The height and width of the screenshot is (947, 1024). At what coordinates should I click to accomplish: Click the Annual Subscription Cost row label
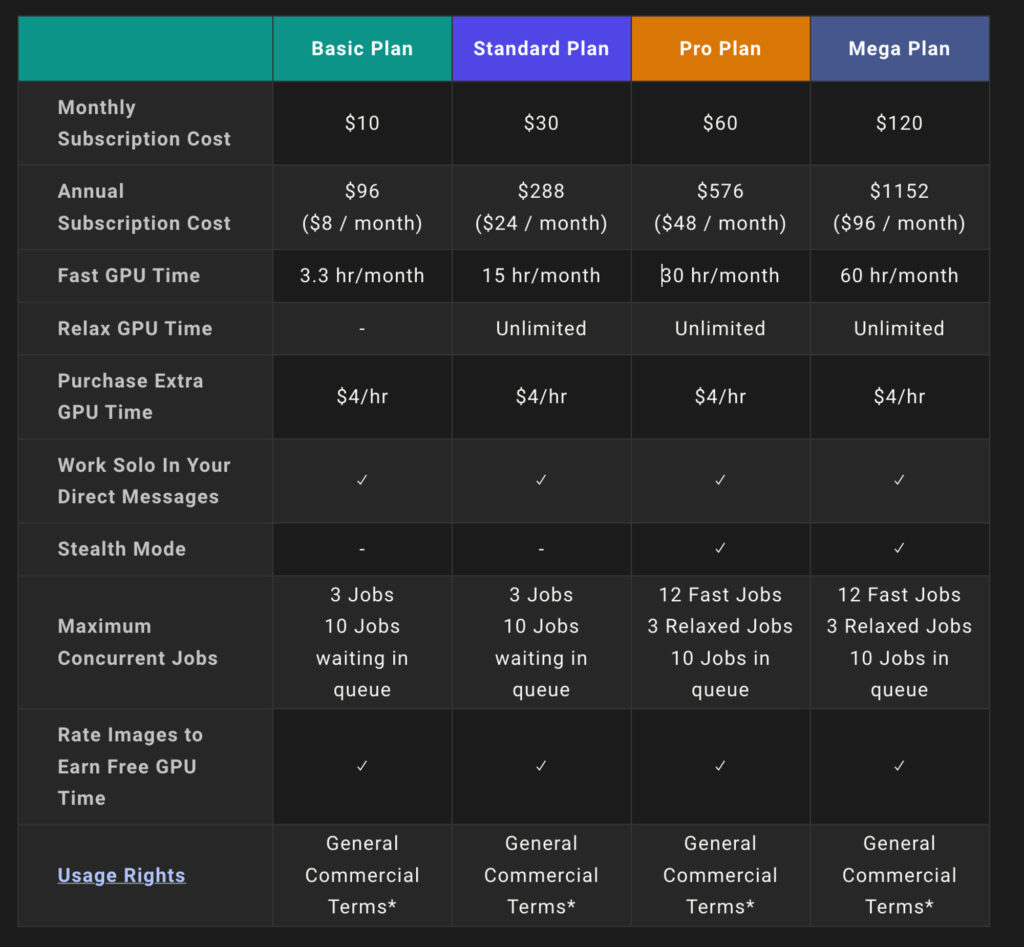click(144, 207)
